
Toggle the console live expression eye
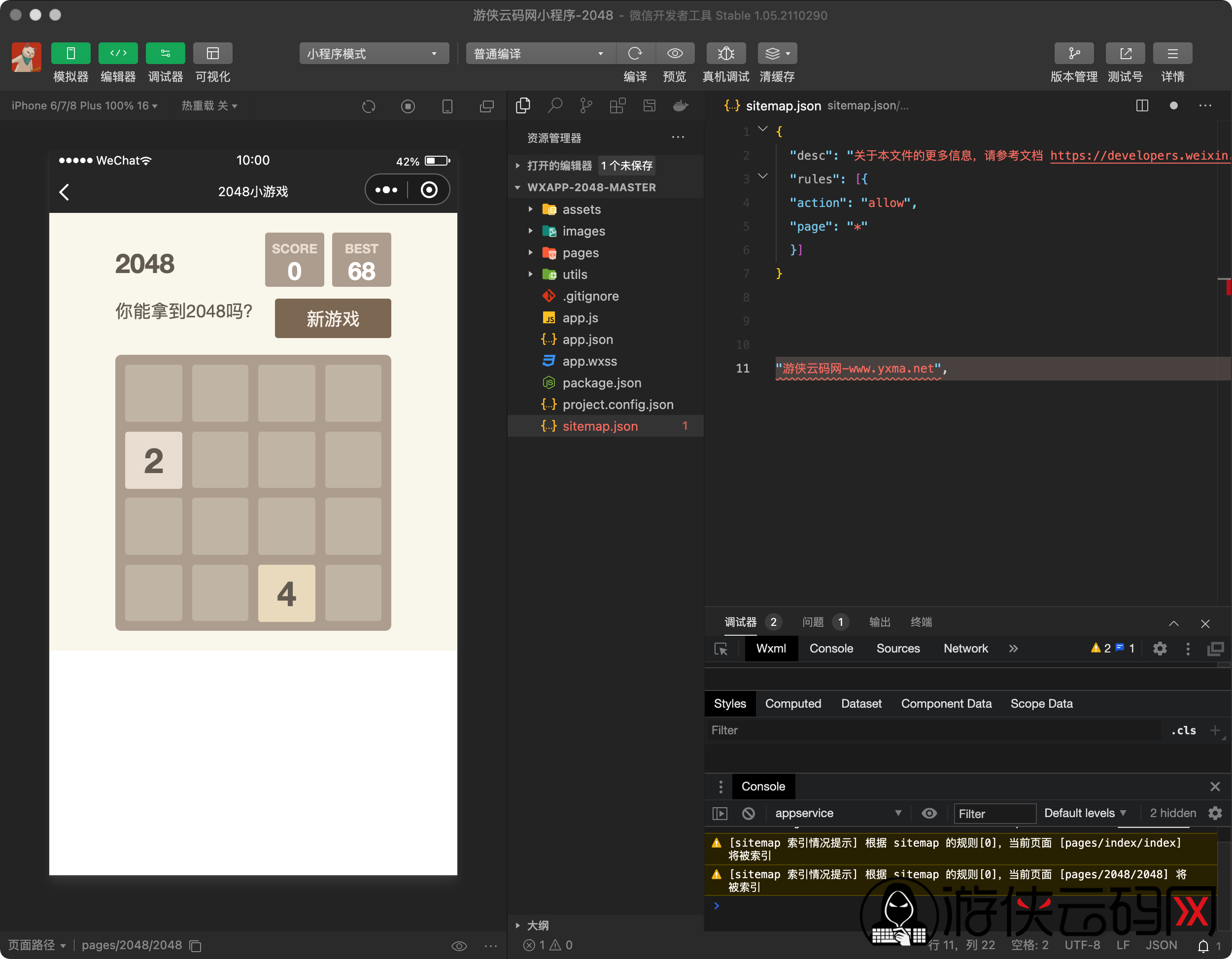(x=929, y=814)
